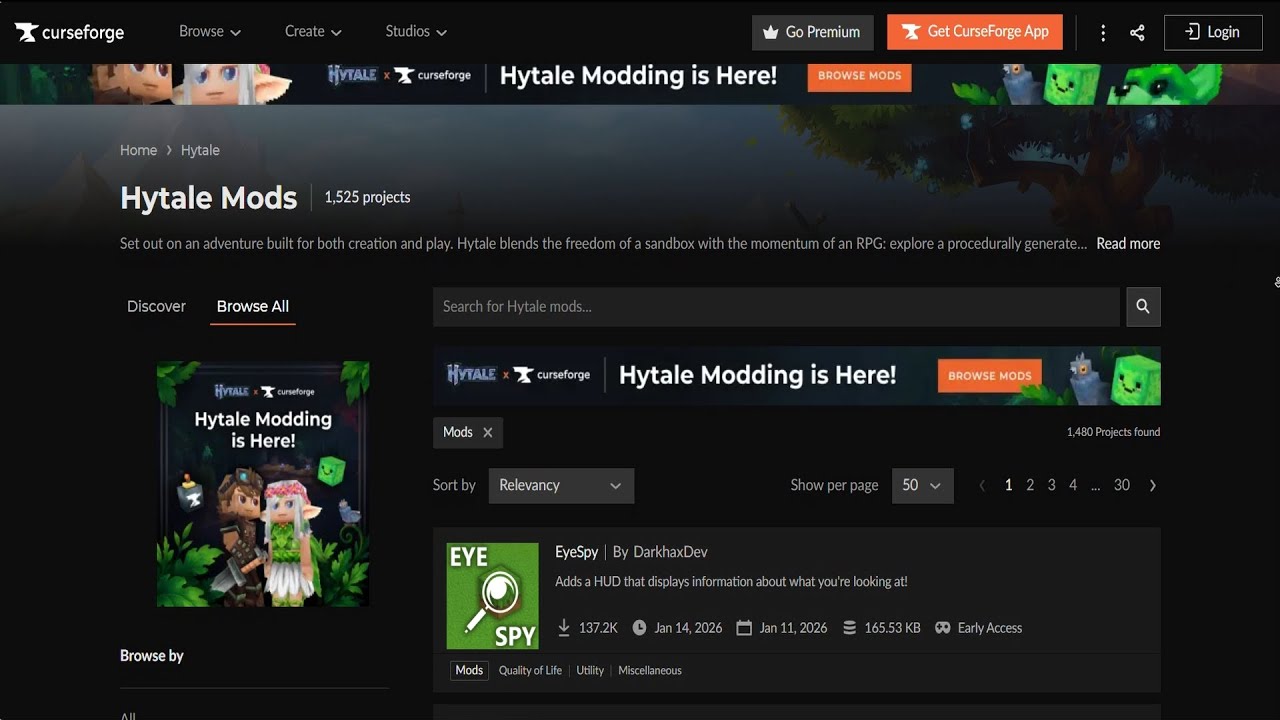The image size is (1280, 720).
Task: Remove the Mods filter chip
Action: tap(488, 432)
